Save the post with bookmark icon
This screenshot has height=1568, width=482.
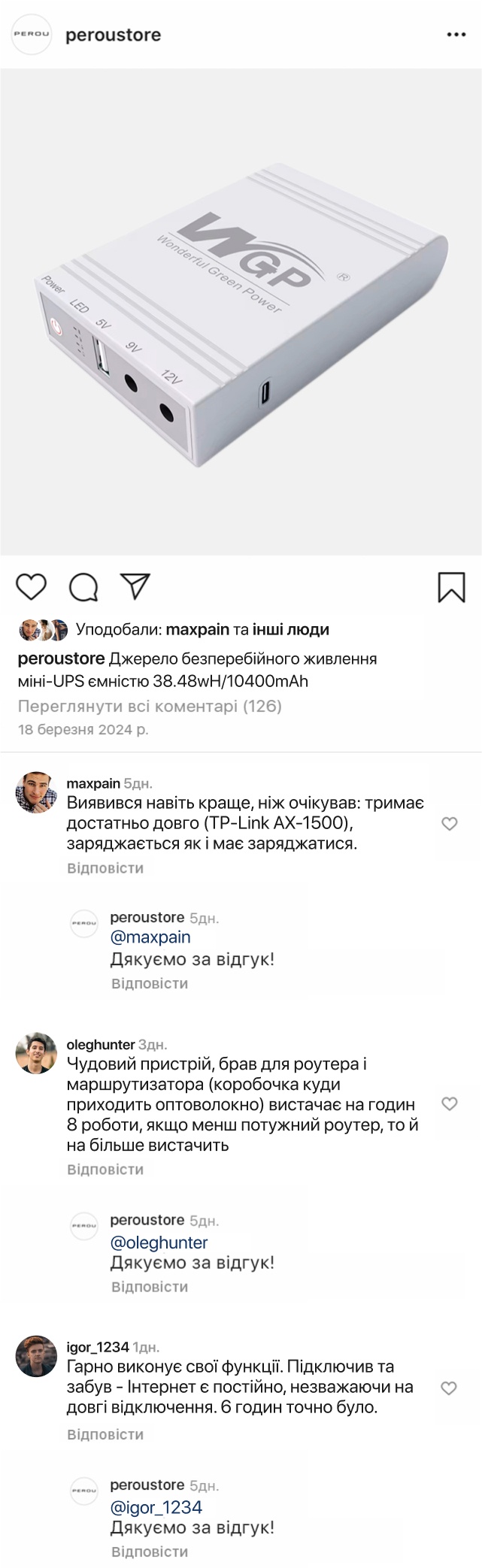point(451,587)
